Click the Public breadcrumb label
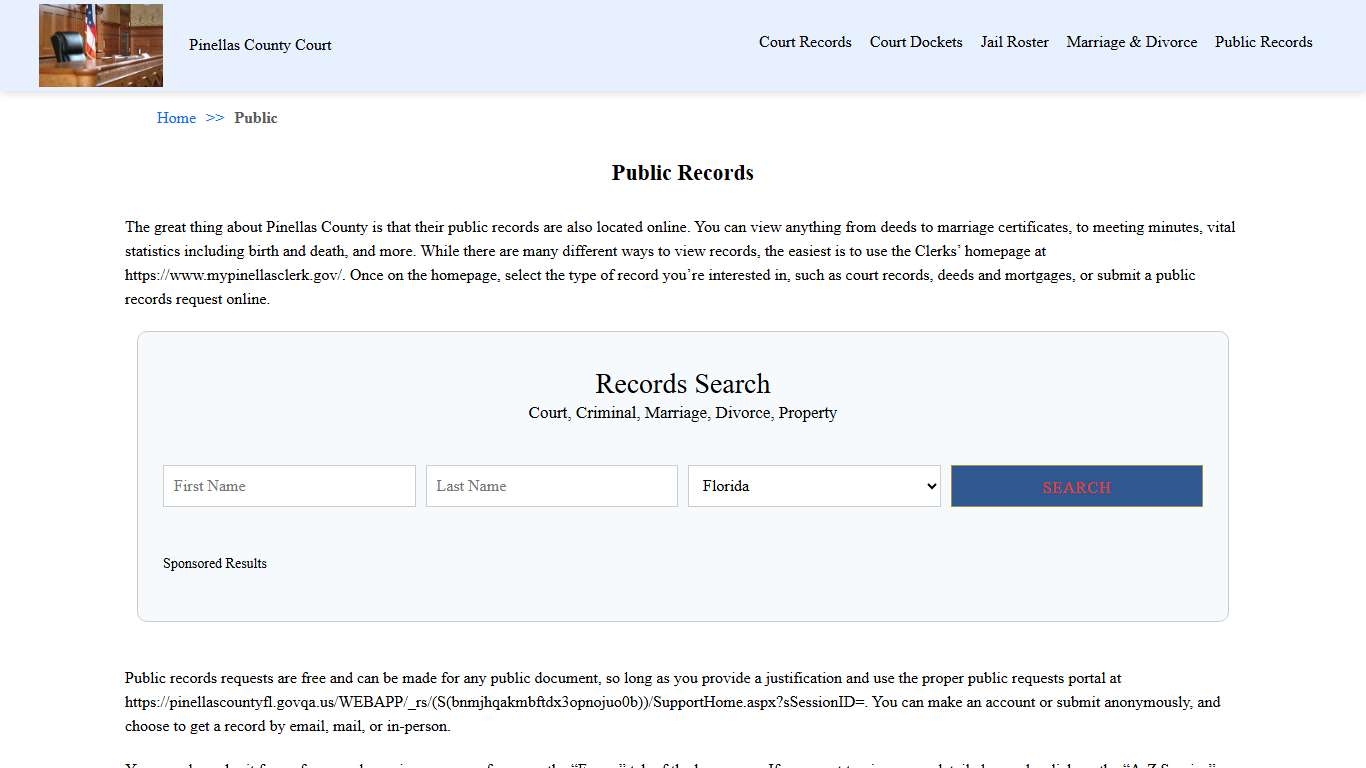Screen dimensions: 1366x768 click(256, 118)
